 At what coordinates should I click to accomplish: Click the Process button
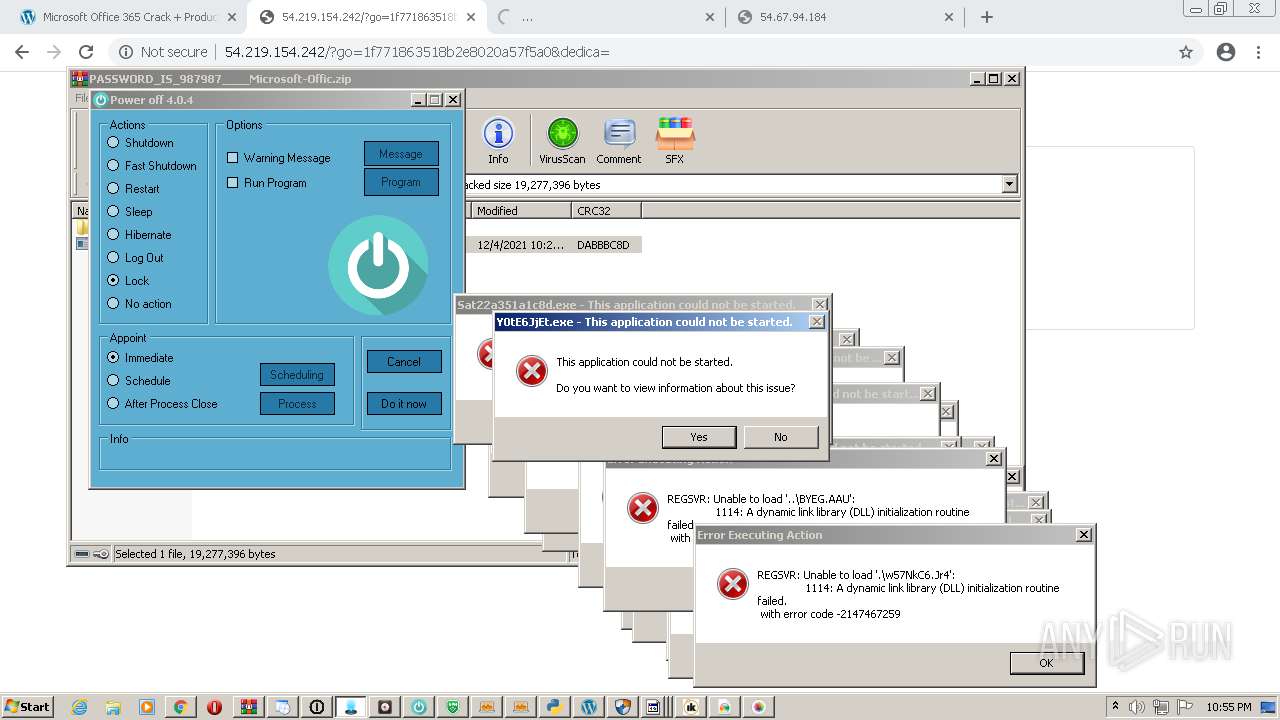tap(297, 404)
